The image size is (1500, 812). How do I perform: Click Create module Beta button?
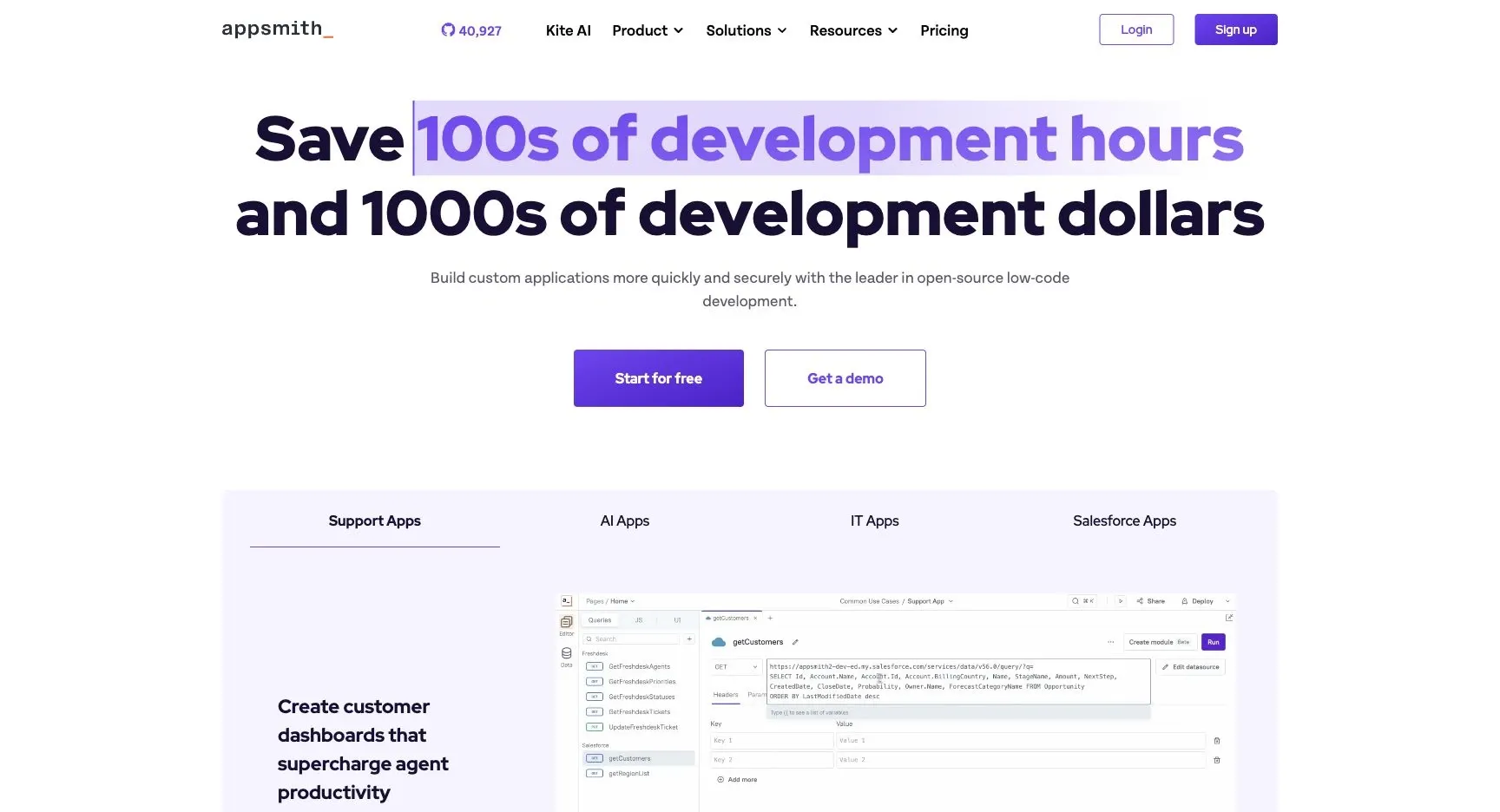(1160, 642)
